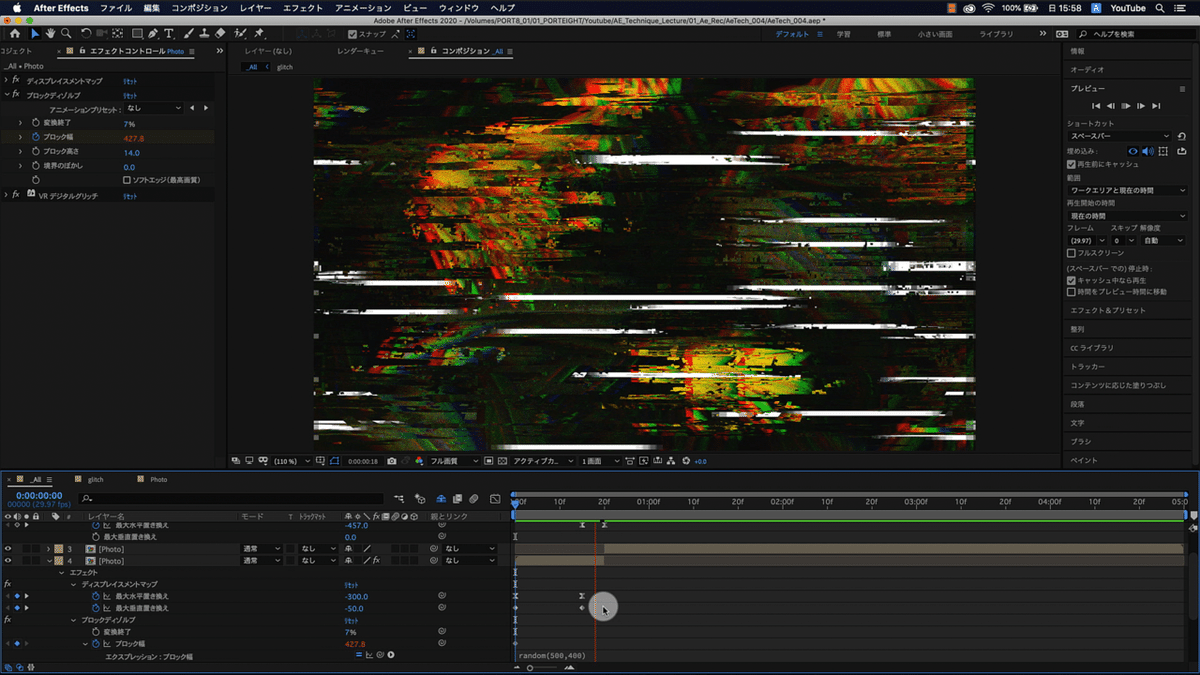Select the Pen tool

coord(152,34)
